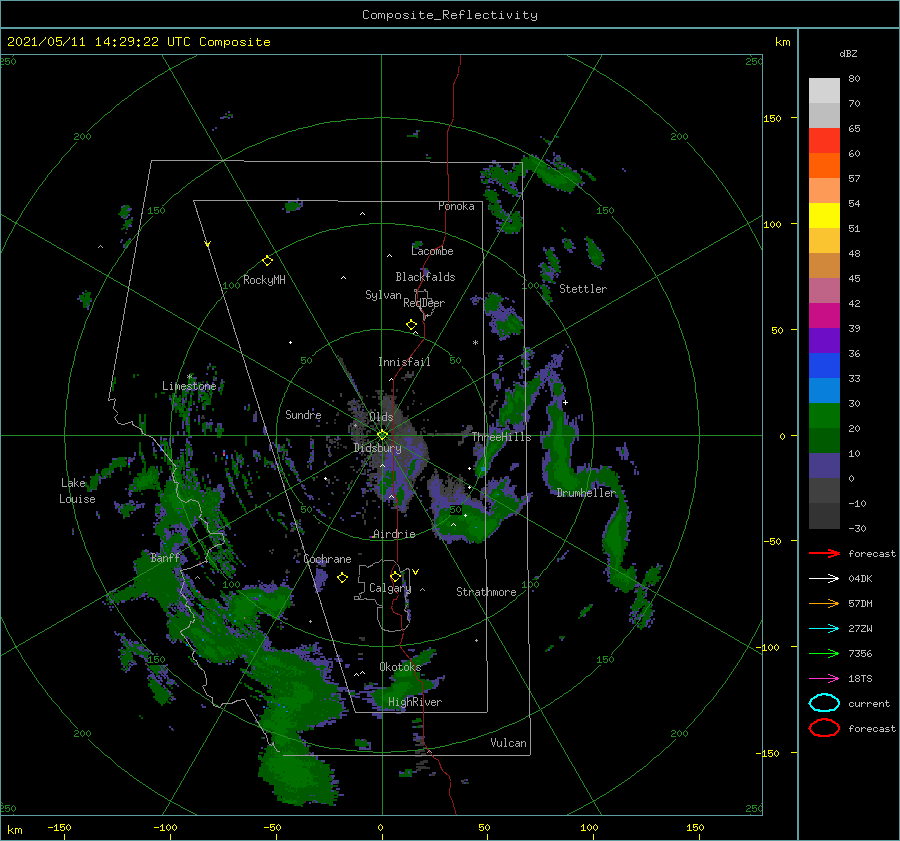The image size is (900, 841).
Task: Click the Okotoks label
Action: (x=400, y=667)
